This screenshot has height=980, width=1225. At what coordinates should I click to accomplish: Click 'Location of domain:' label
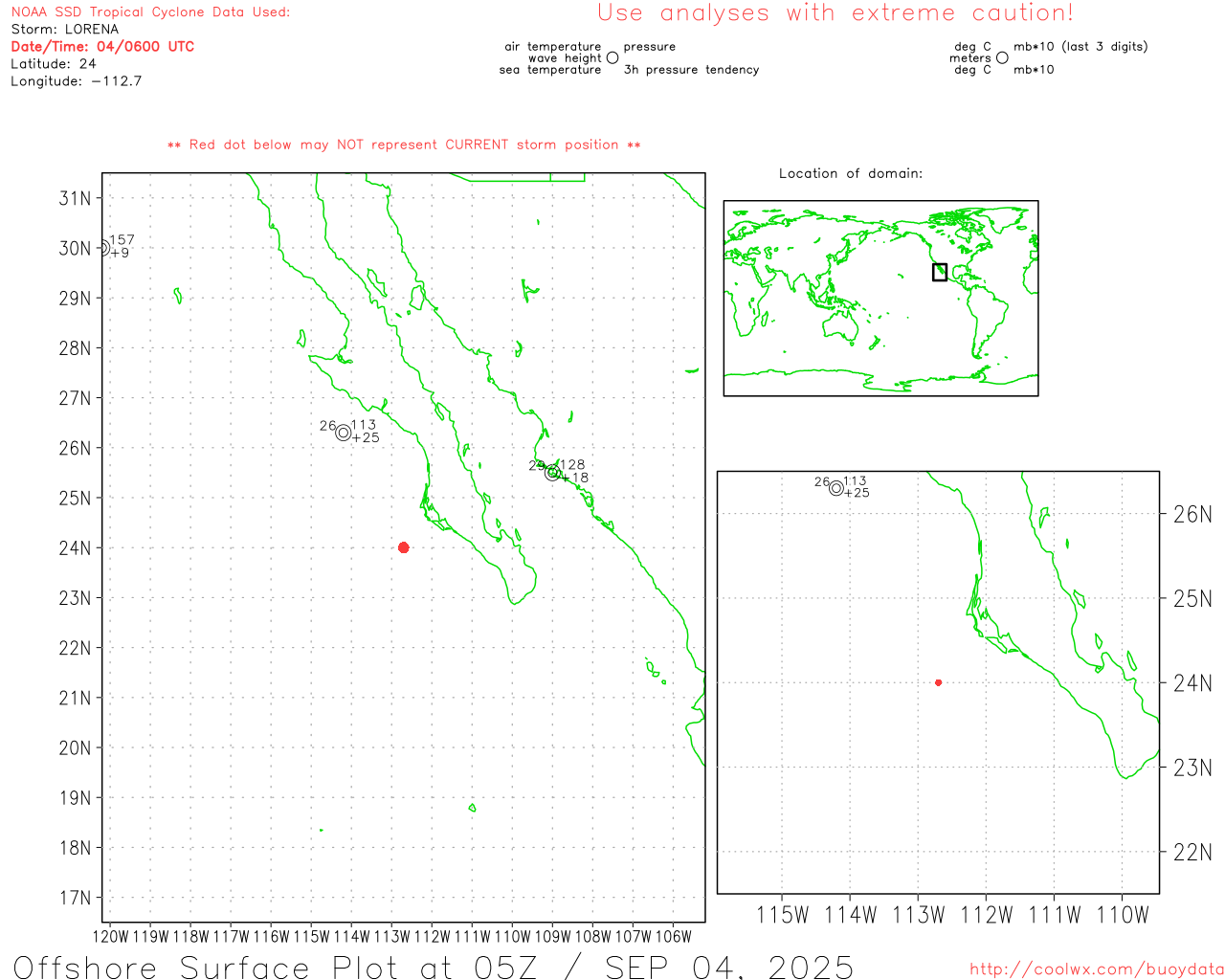point(851,174)
